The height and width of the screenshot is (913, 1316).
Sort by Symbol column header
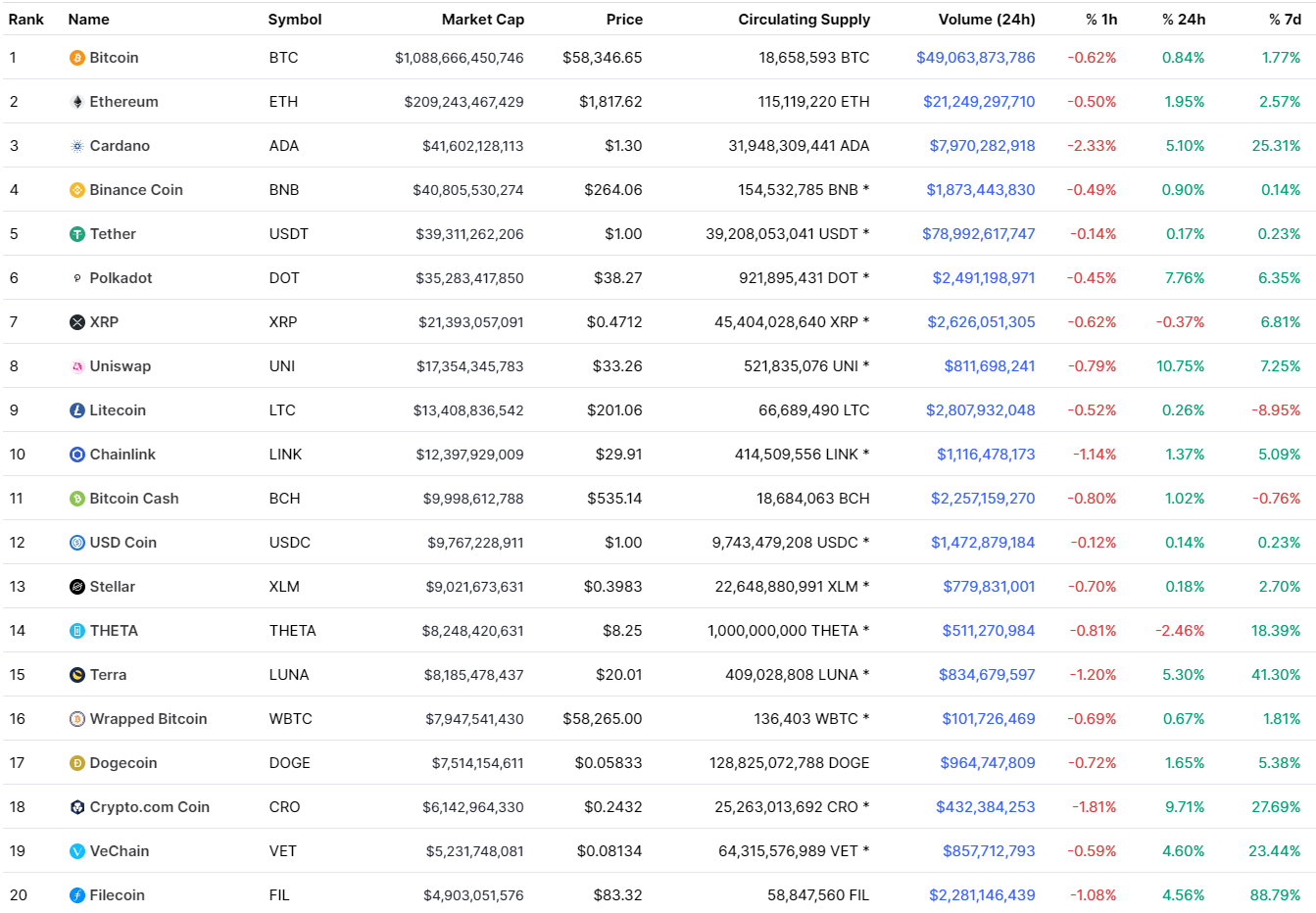click(295, 20)
